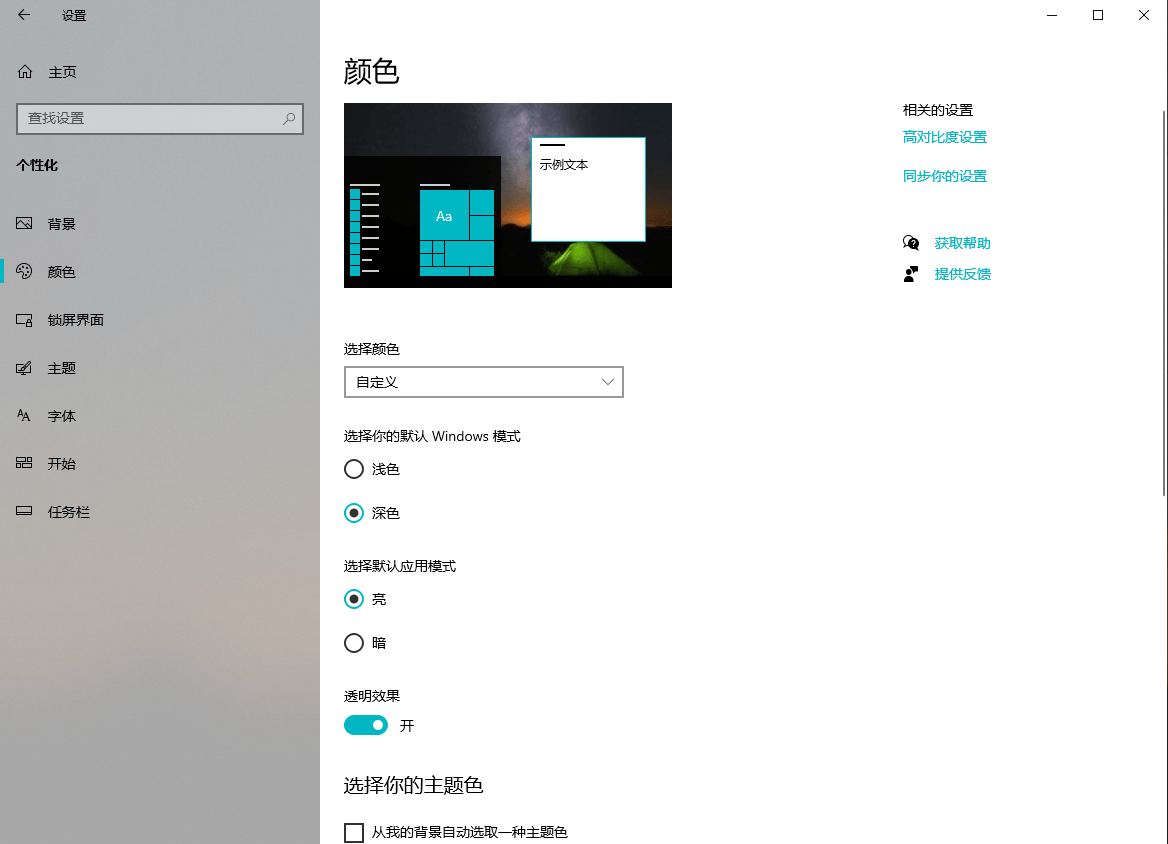This screenshot has width=1168, height=844.
Task: Select the 背景 picture icon in sidebar
Action: tap(23, 223)
